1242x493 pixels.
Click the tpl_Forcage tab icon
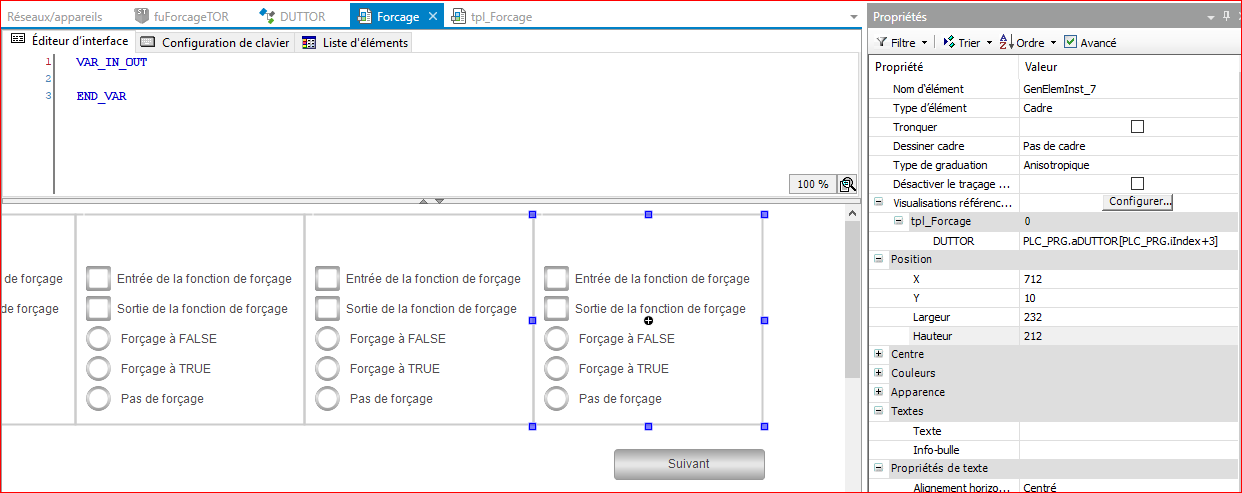tap(458, 17)
